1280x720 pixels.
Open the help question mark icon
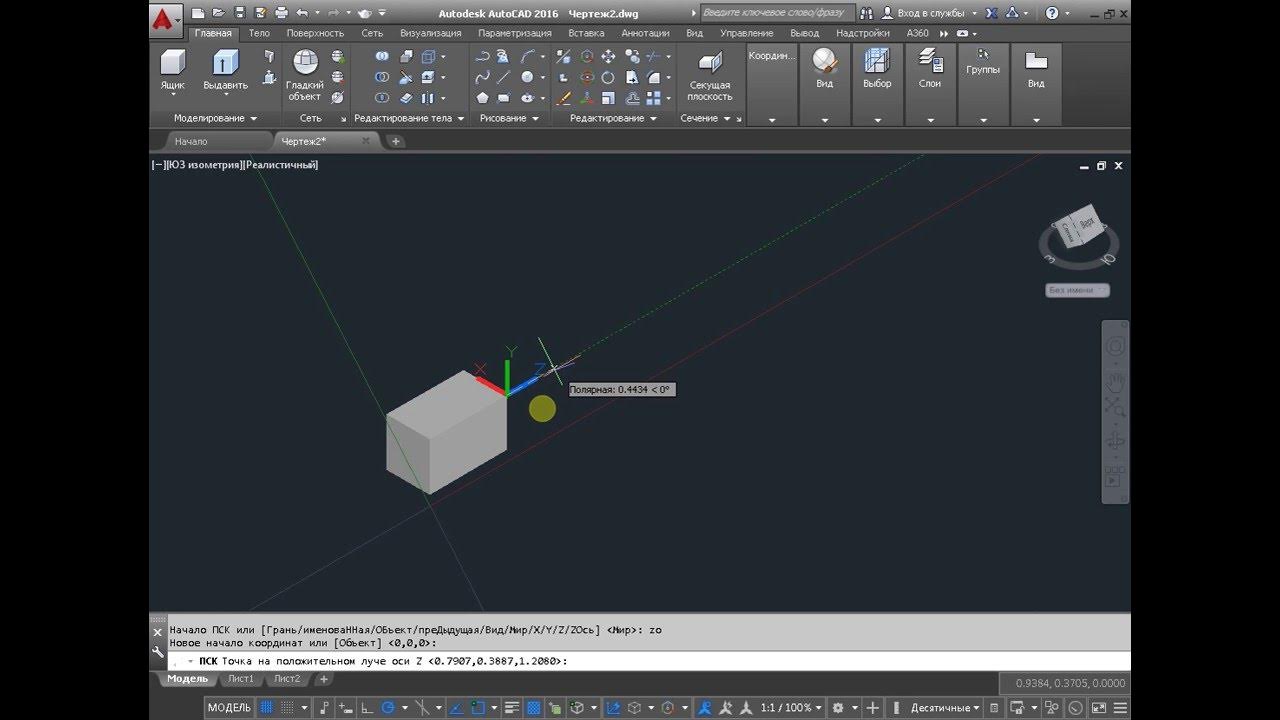1051,14
